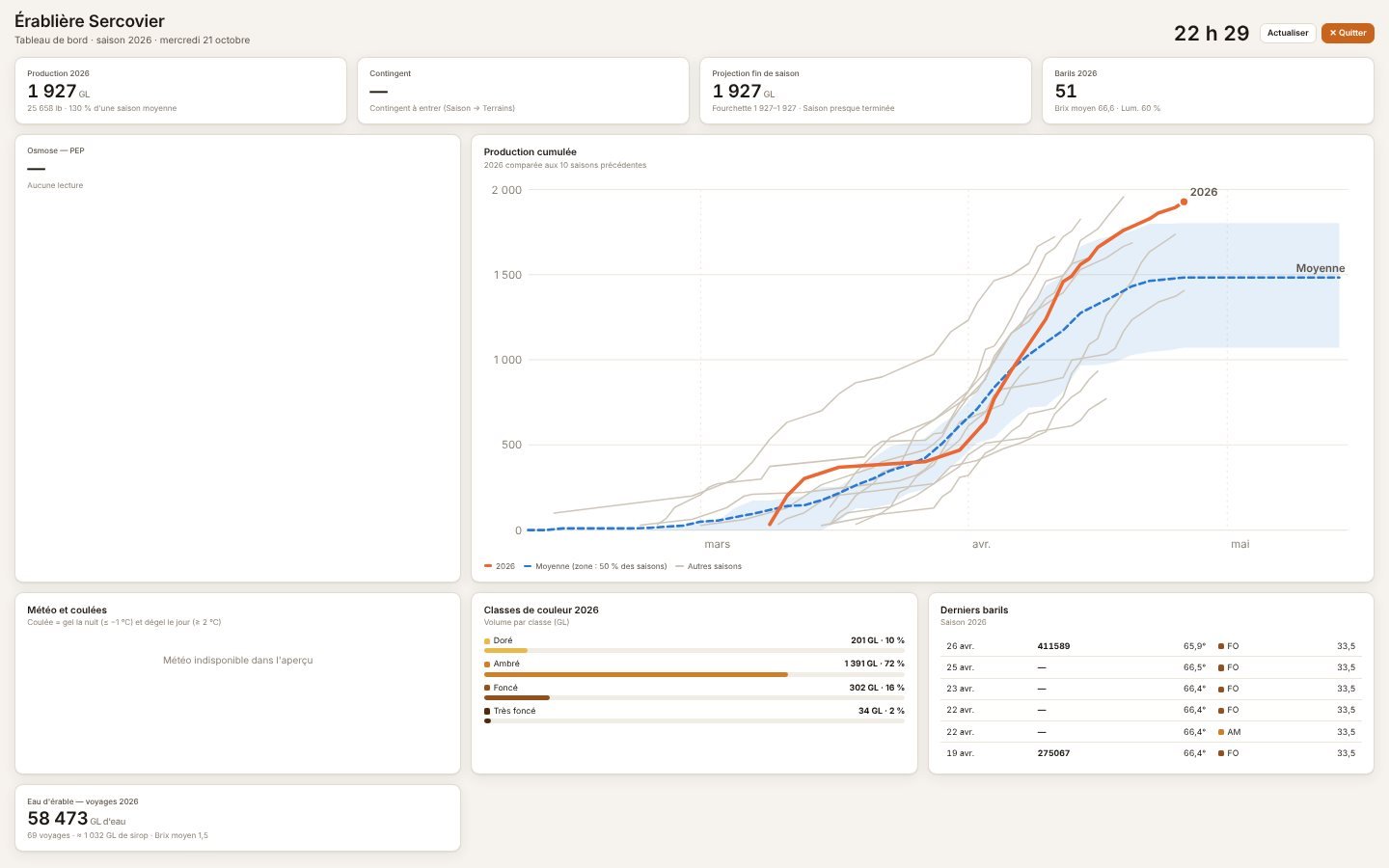Click the "65,9°" Brix value

point(1194,646)
